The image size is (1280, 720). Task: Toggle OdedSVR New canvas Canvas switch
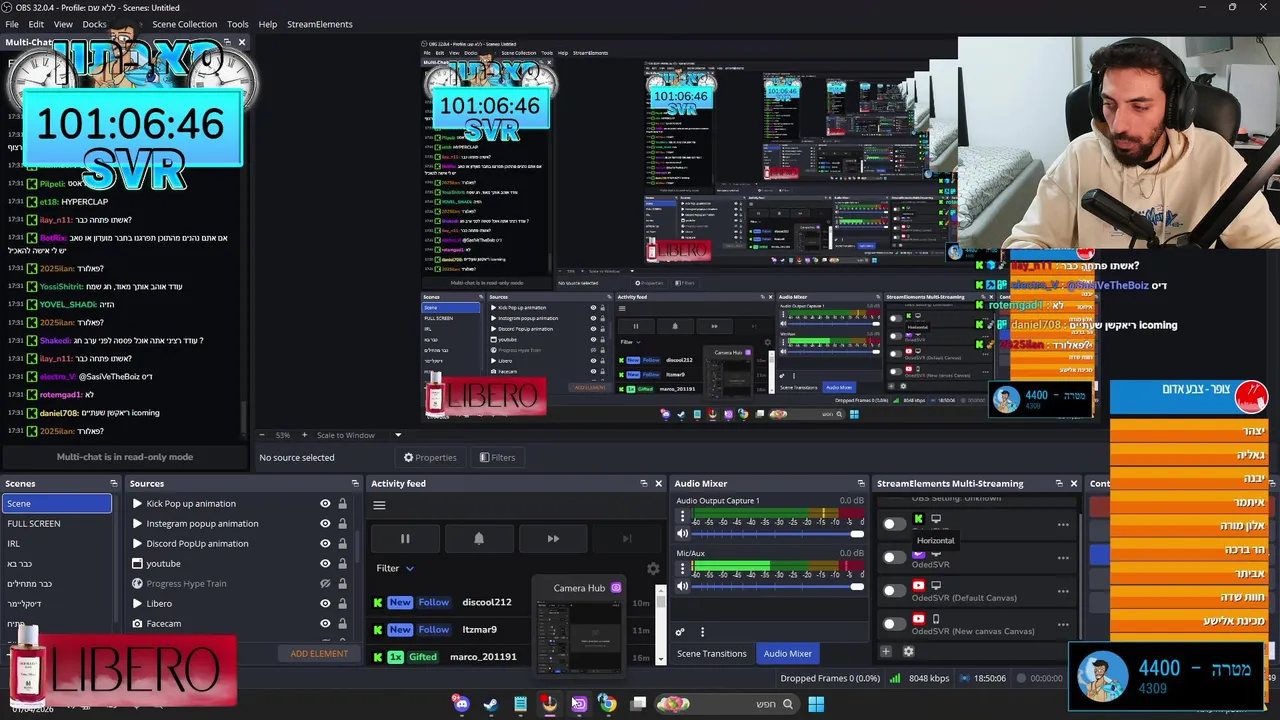point(894,623)
